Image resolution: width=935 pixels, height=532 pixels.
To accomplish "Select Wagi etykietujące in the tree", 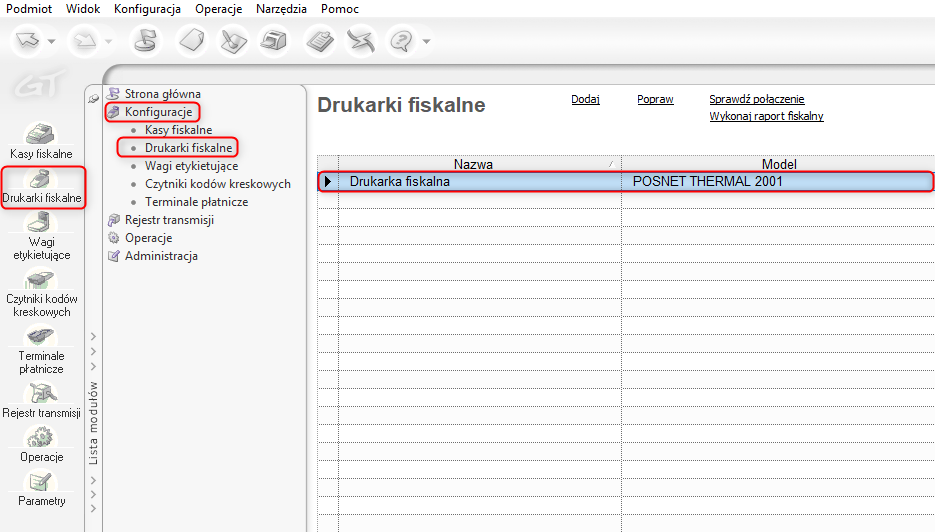I will tap(191, 166).
